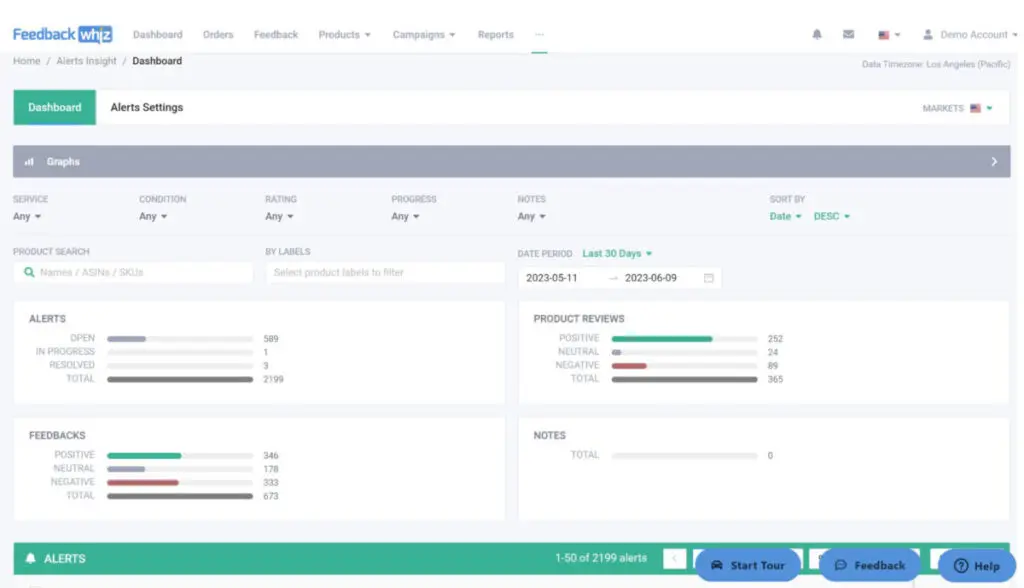Open Last 30 Days period dropdown

(x=617, y=254)
